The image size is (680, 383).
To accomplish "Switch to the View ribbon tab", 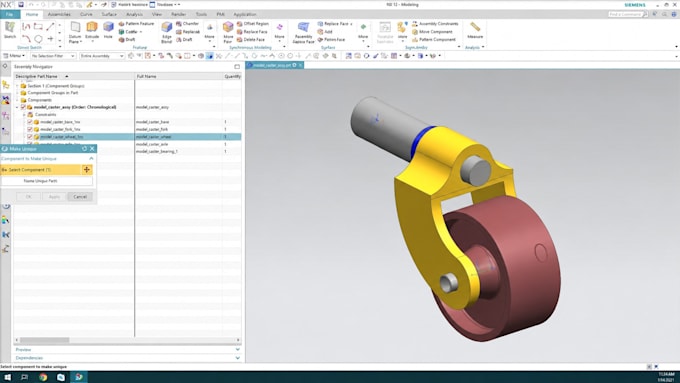I will click(157, 14).
